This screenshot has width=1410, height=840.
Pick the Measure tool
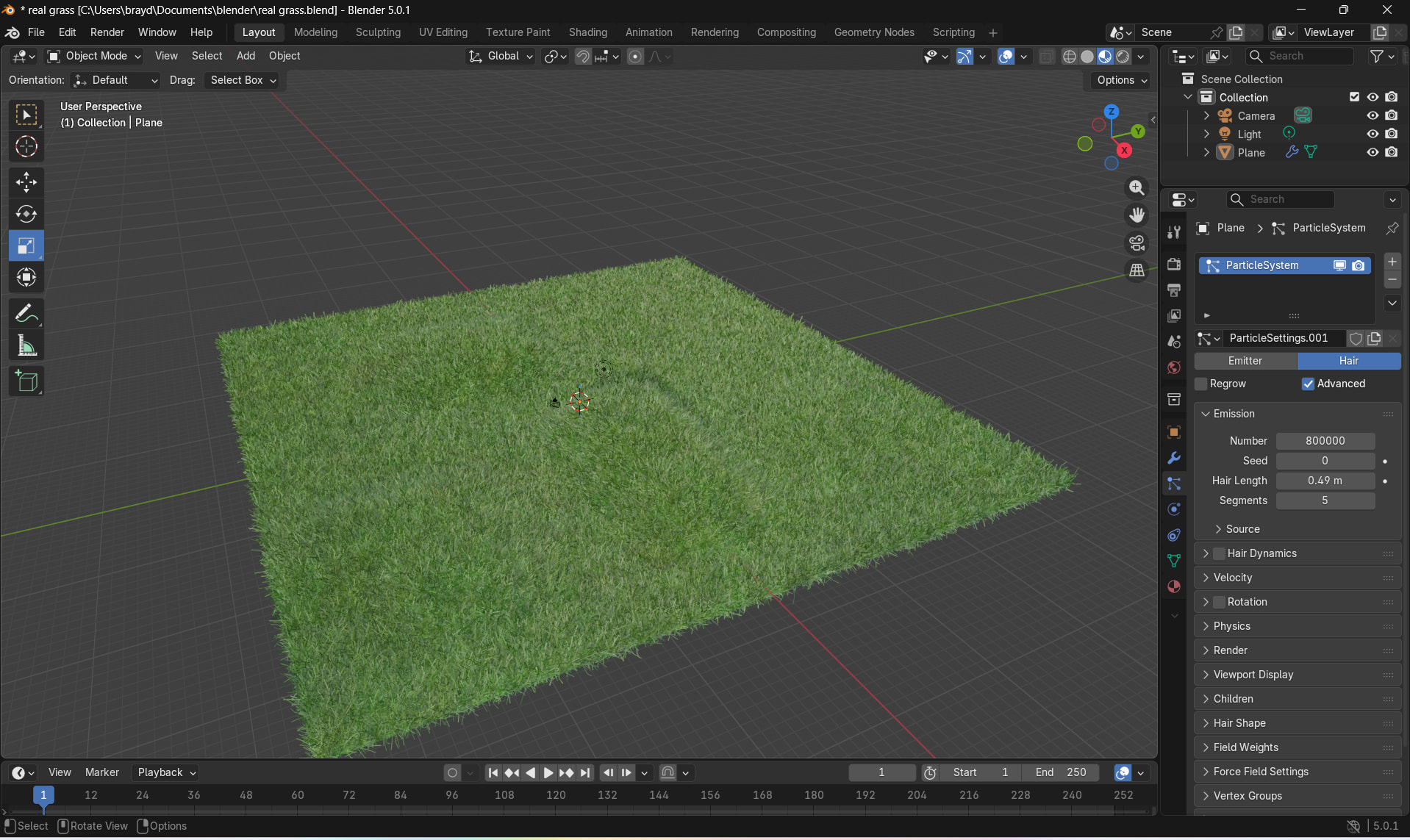26,345
